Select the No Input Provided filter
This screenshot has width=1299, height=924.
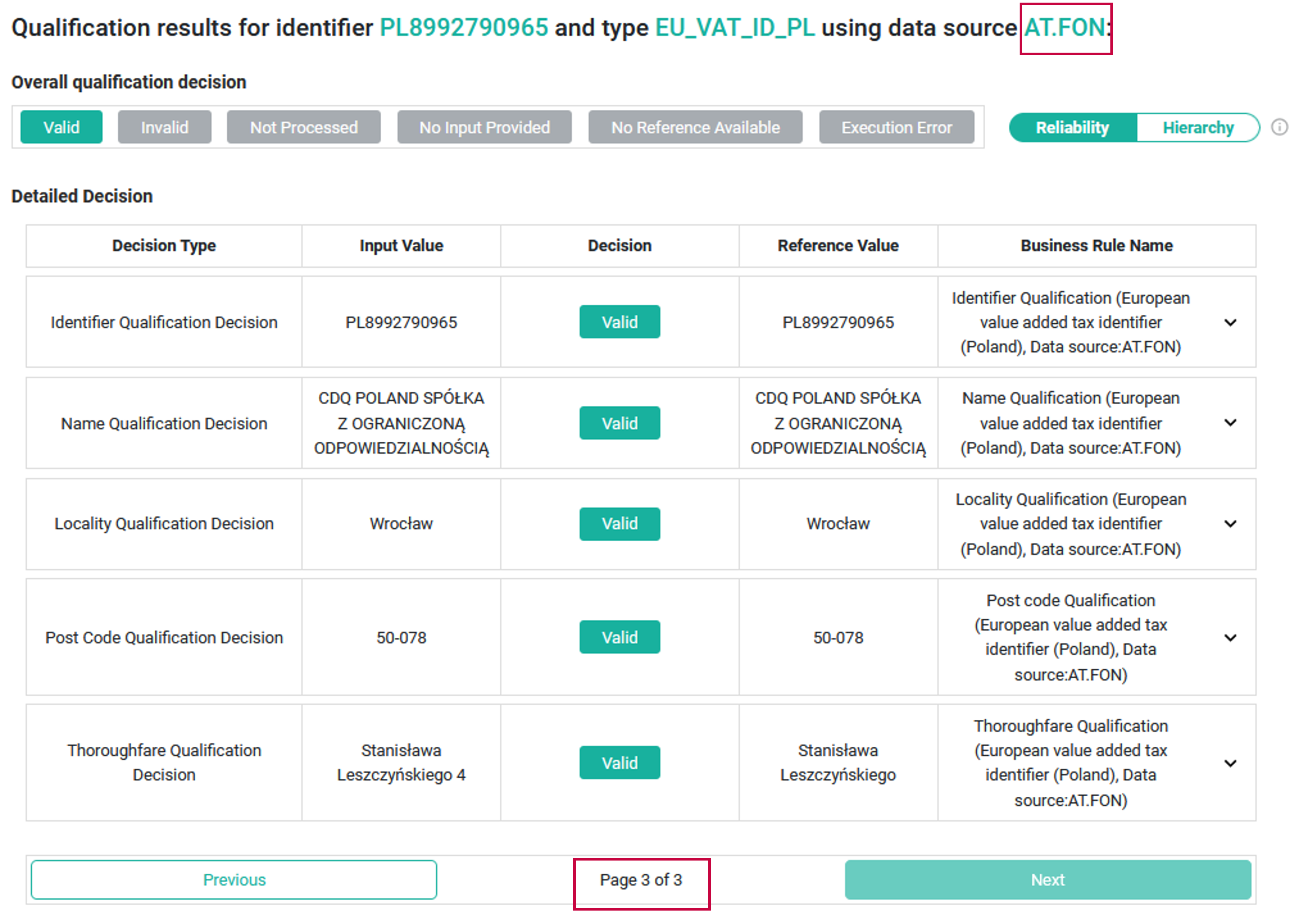click(484, 127)
